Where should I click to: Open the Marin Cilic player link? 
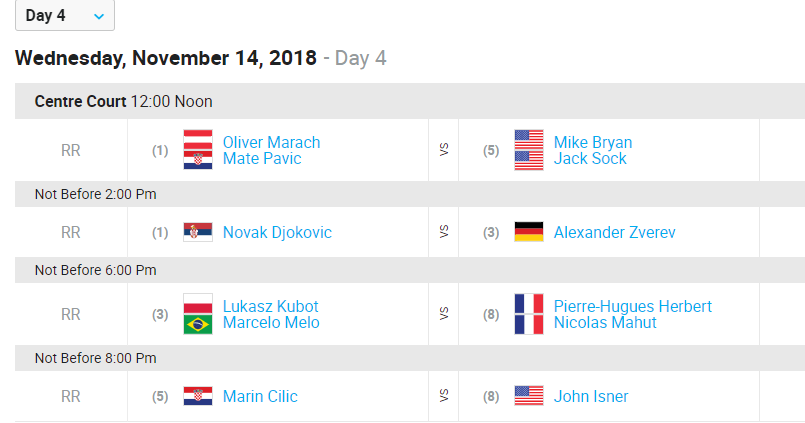click(260, 396)
